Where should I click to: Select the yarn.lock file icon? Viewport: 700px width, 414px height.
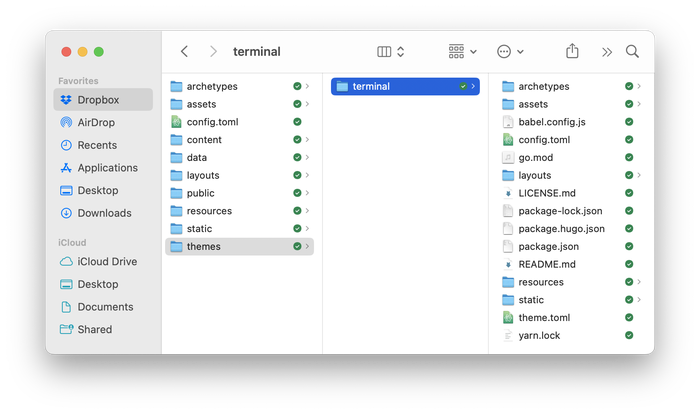tap(508, 335)
